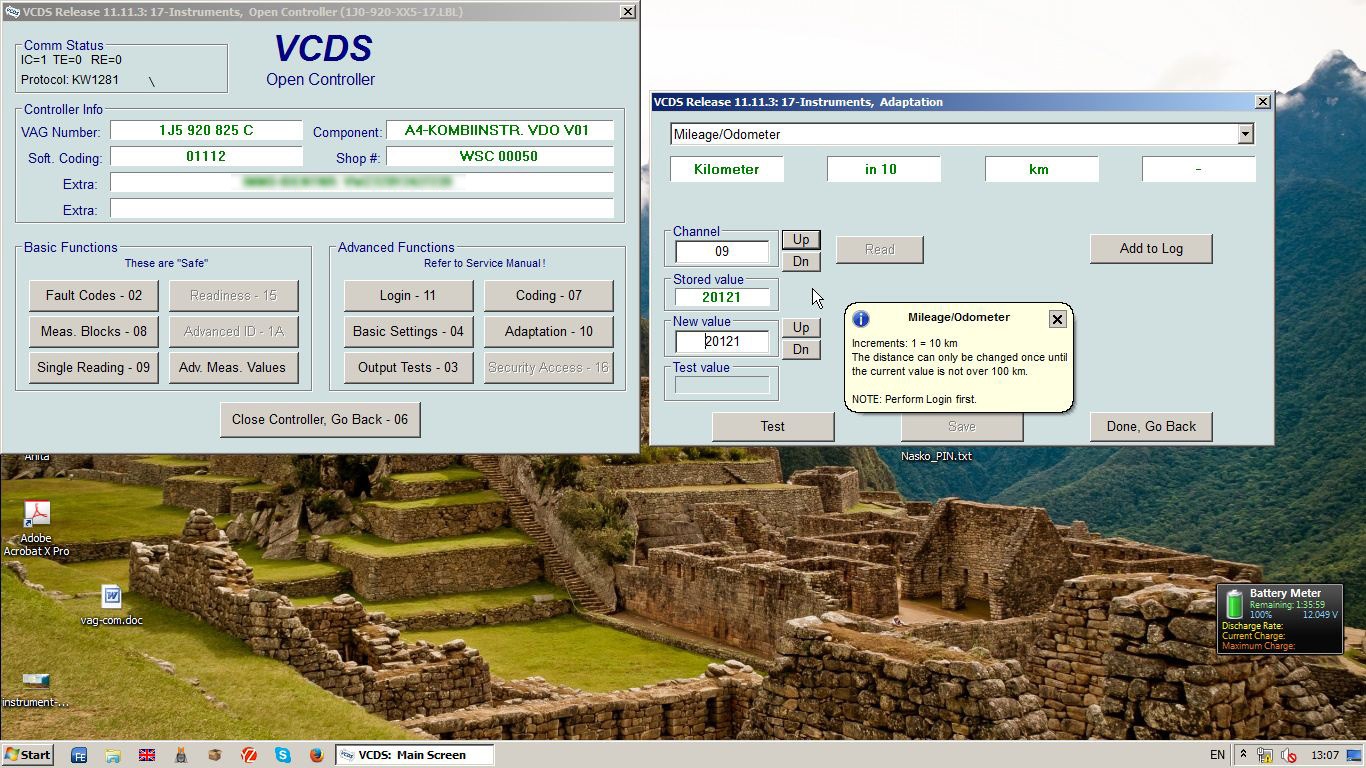Open Skype from the taskbar
This screenshot has width=1366, height=768.
(283, 755)
